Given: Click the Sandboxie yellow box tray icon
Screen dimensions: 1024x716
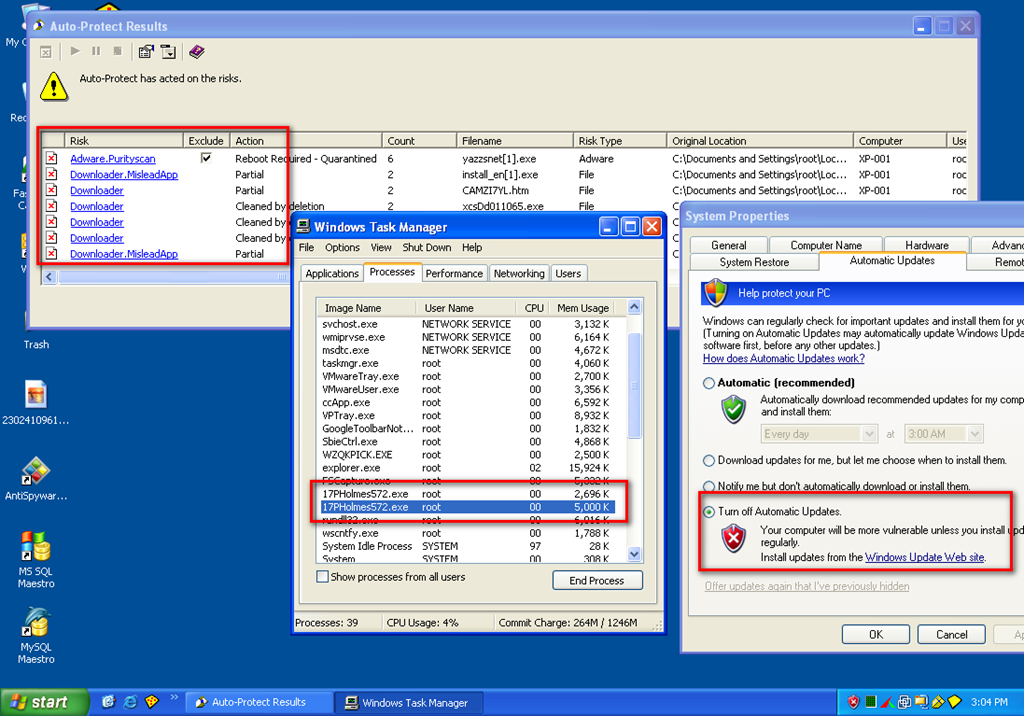Looking at the screenshot, I should click(x=938, y=702).
